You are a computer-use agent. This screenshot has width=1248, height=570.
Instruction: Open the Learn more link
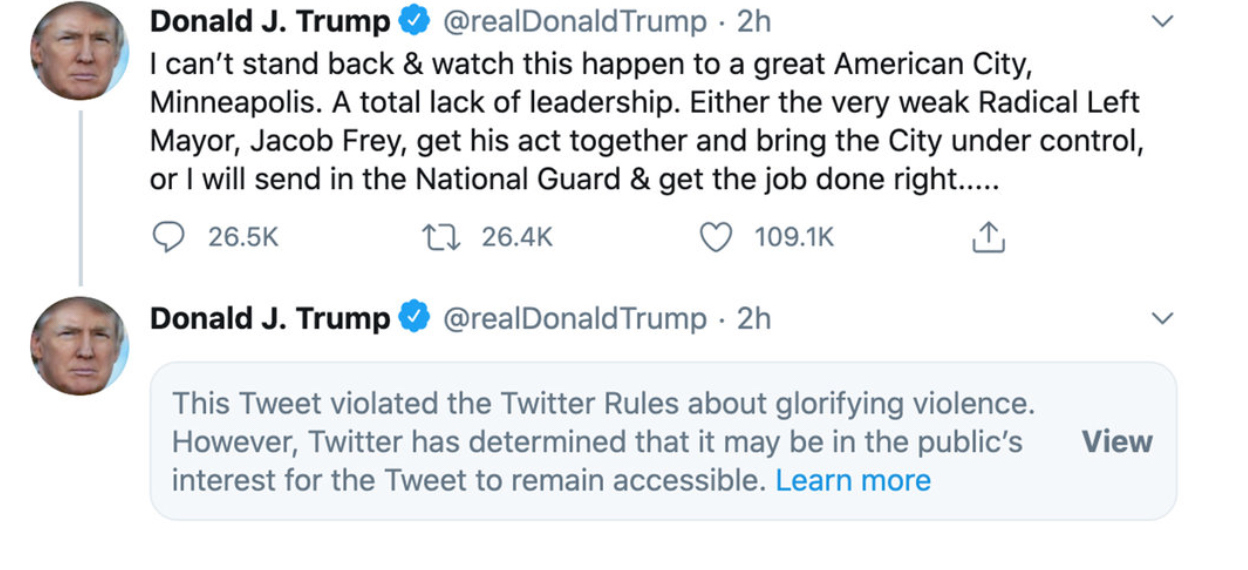click(x=853, y=480)
